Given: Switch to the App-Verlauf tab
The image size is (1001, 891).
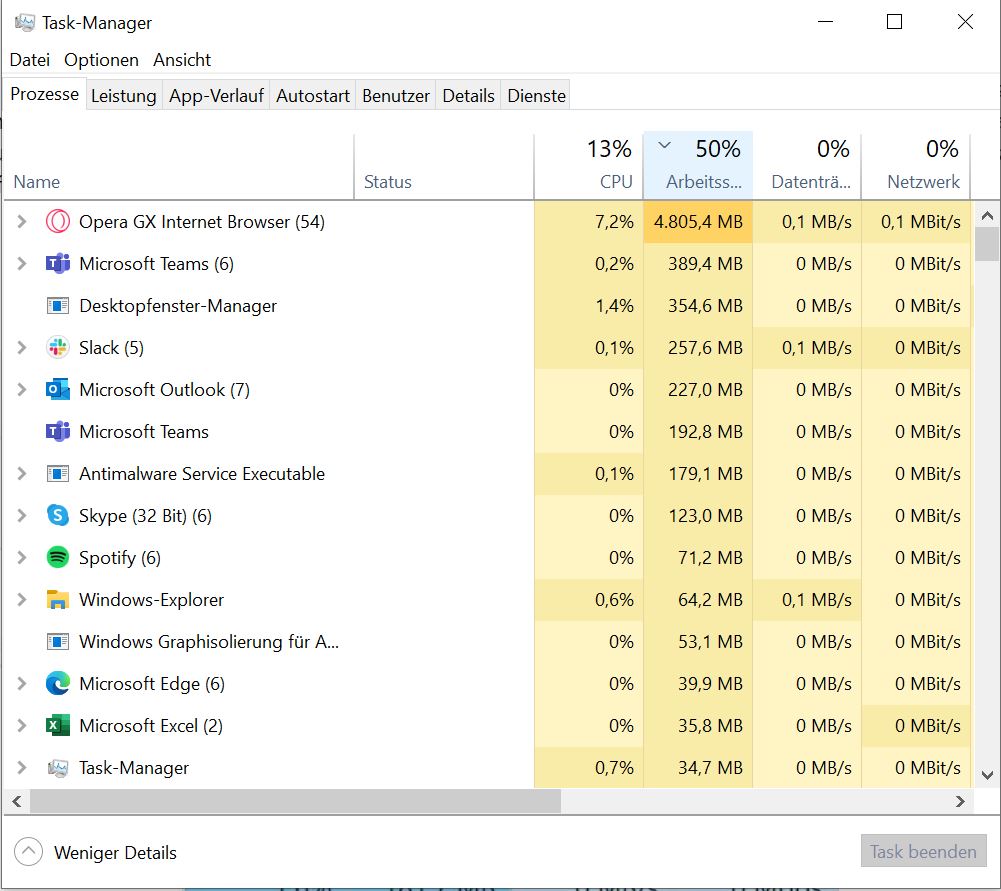Looking at the screenshot, I should (x=216, y=96).
